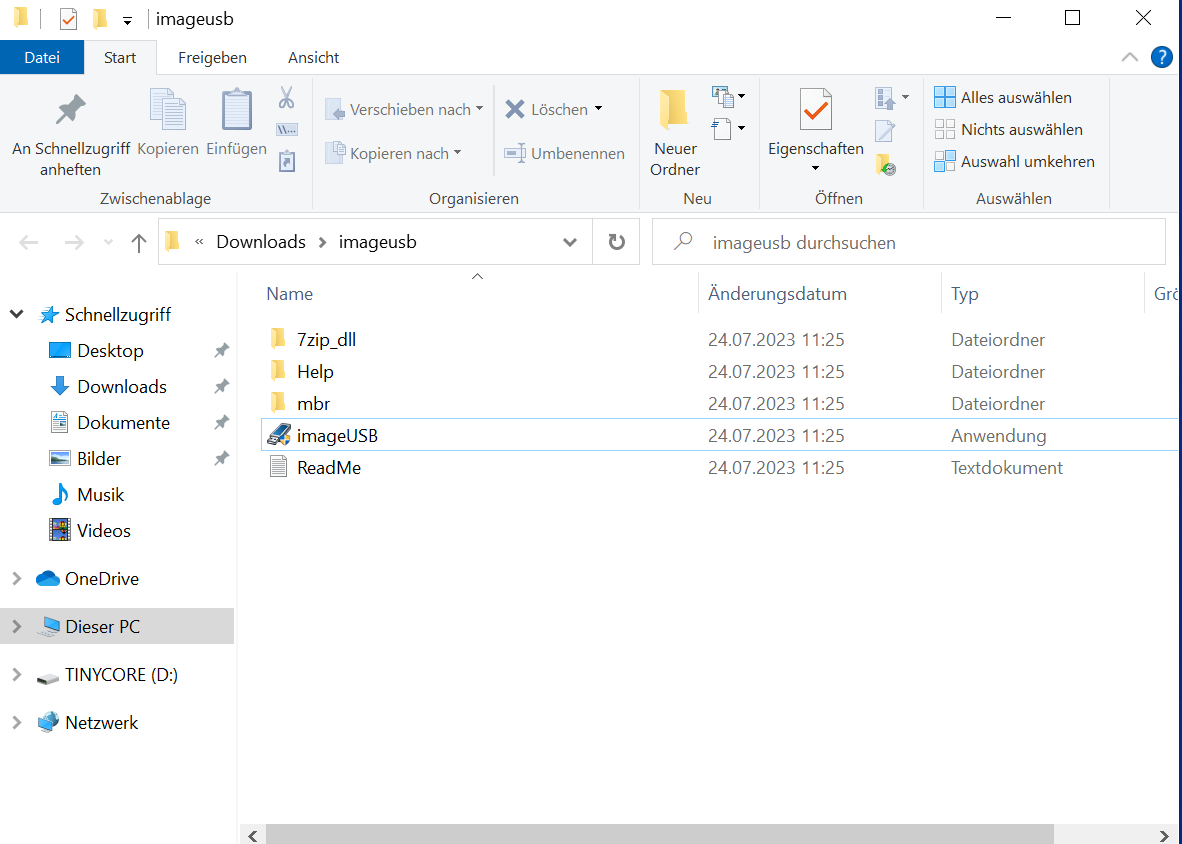Open the Datei menu
This screenshot has height=844, width=1182.
point(42,57)
